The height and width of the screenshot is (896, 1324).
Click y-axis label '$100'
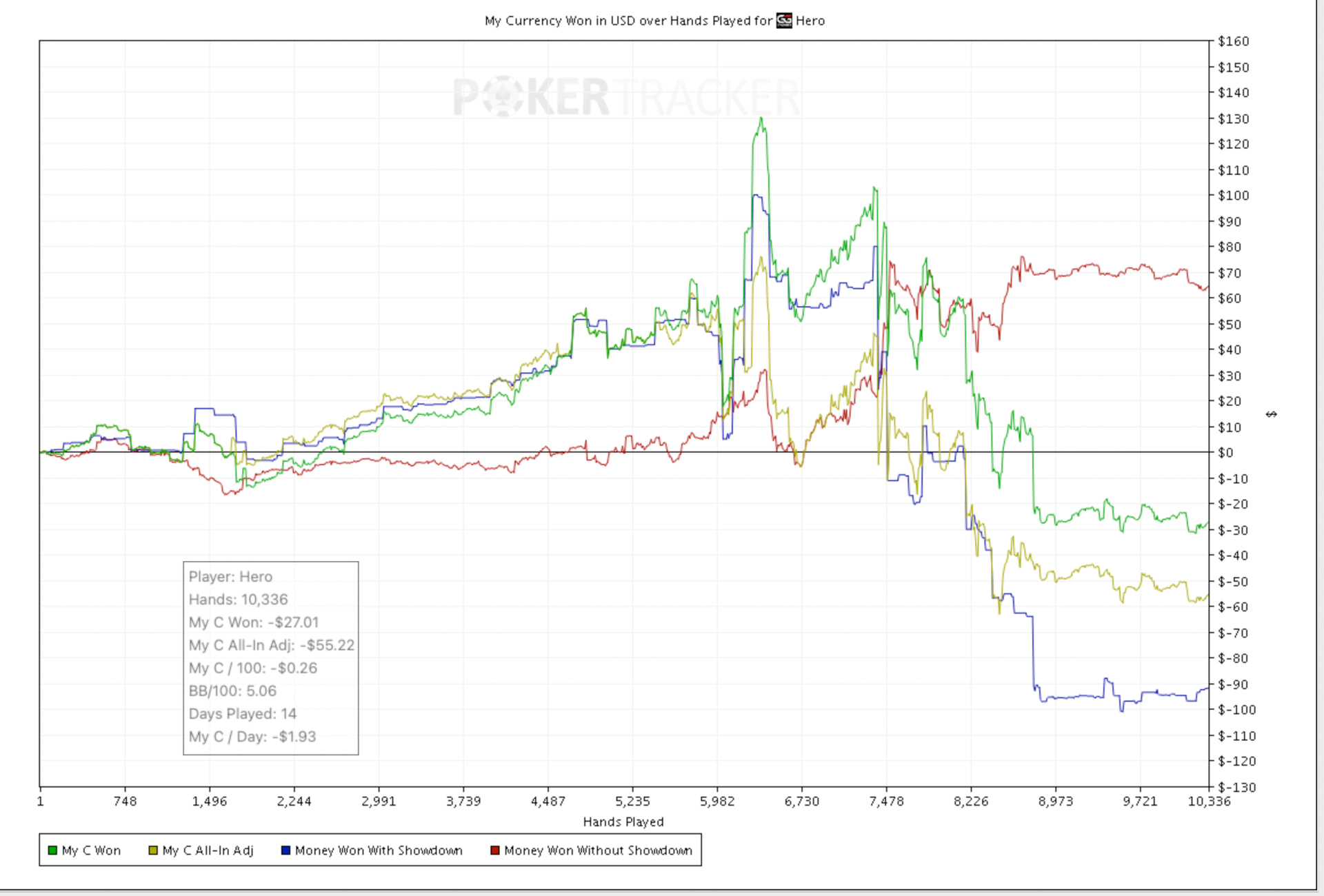coord(1234,196)
